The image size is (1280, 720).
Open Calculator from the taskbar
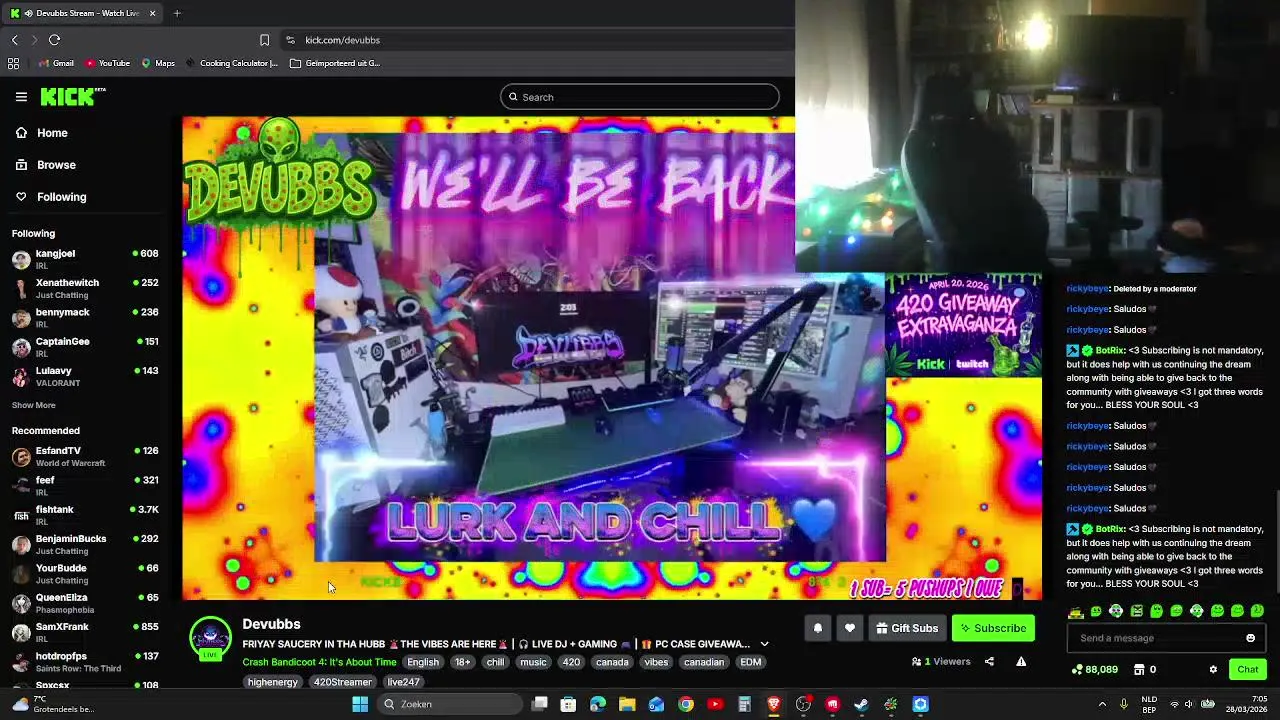[744, 704]
